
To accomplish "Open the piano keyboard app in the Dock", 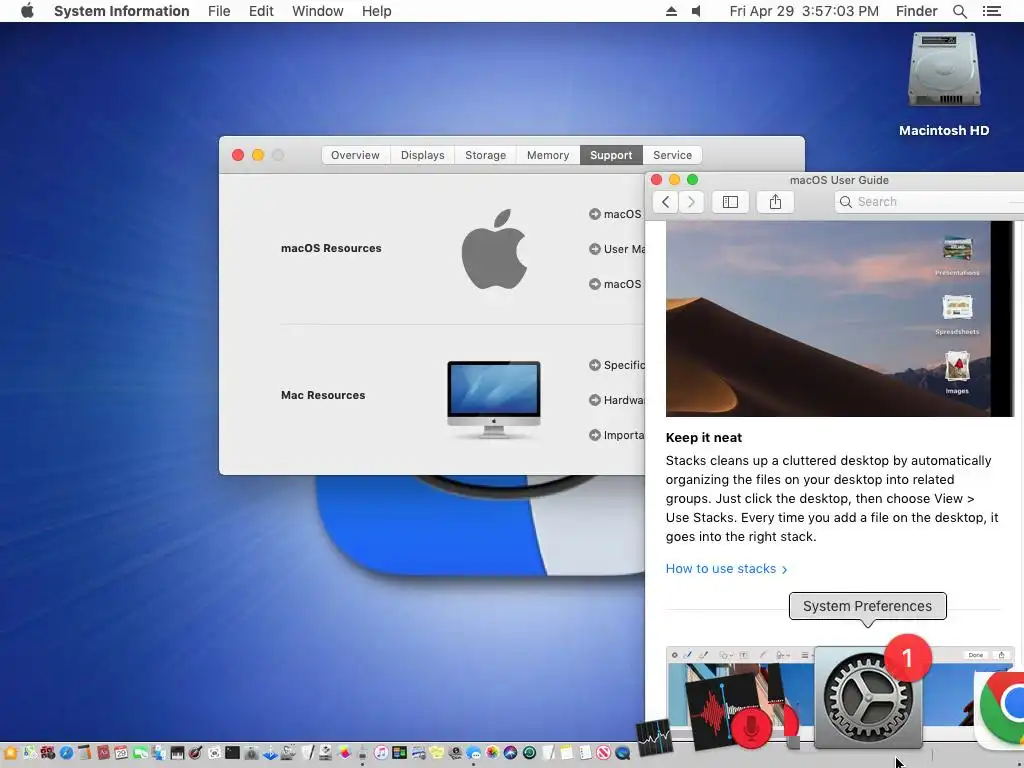I will [177, 753].
